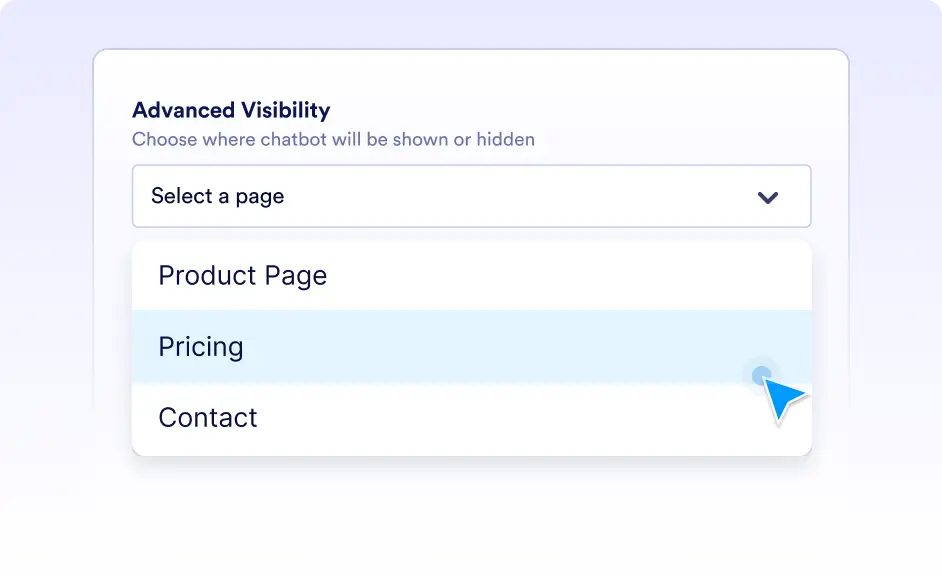Click the chatbot shown-or-hidden description text
Image resolution: width=942 pixels, height=588 pixels.
[x=333, y=139]
